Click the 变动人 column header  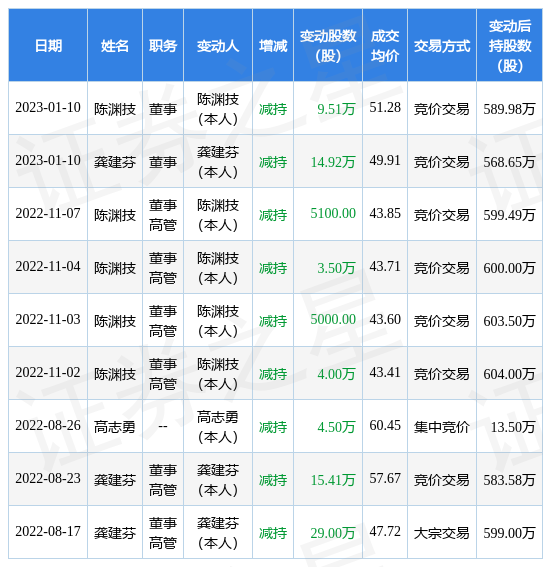[218, 46]
